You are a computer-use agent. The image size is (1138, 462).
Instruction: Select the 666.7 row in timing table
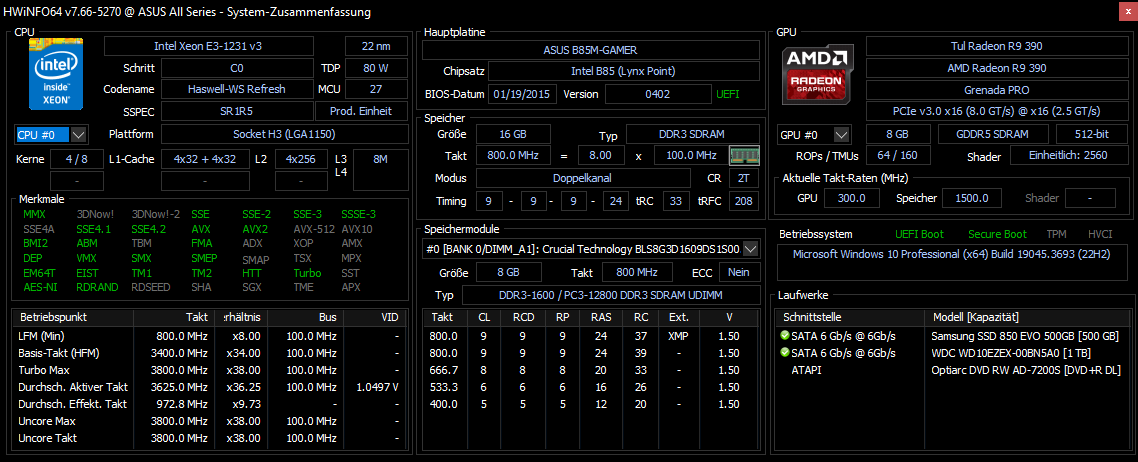point(590,370)
